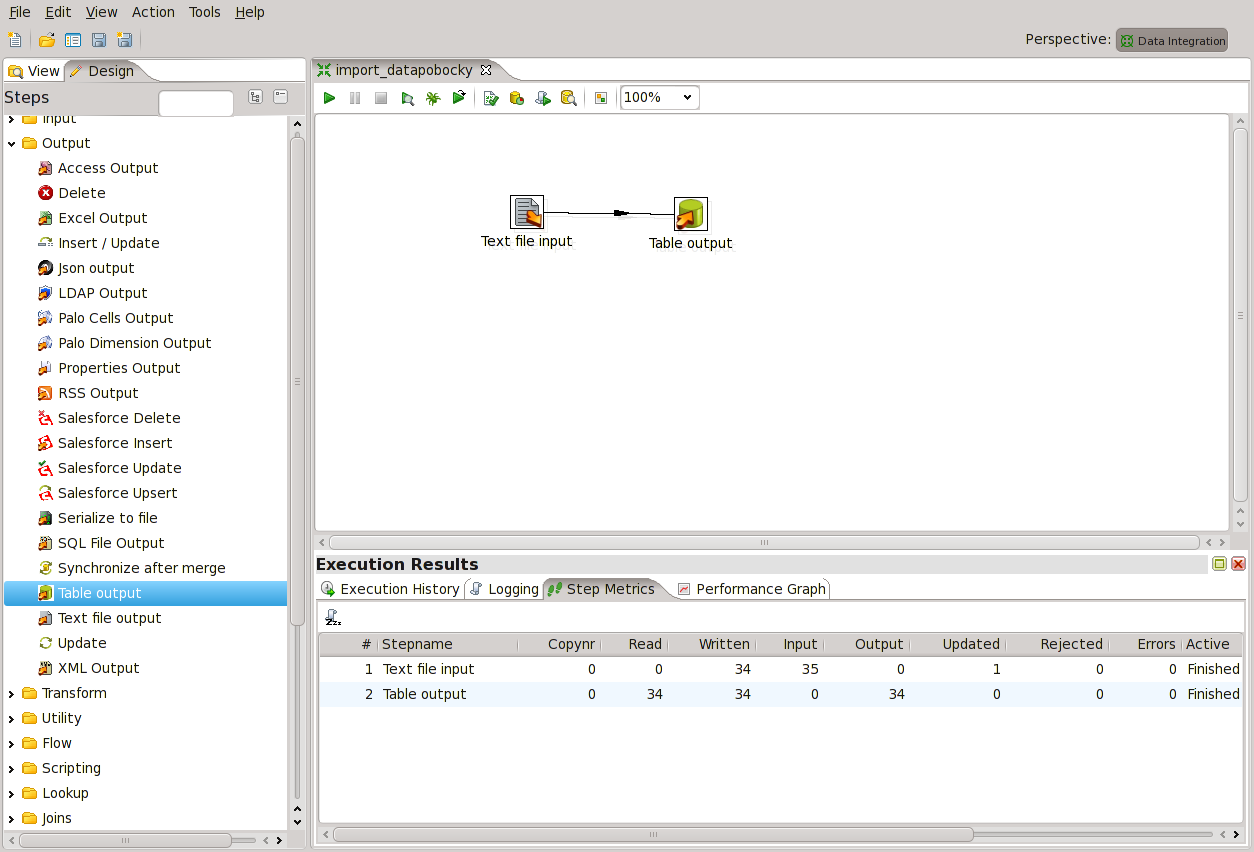Collapse all steps tree categories

click(281, 97)
